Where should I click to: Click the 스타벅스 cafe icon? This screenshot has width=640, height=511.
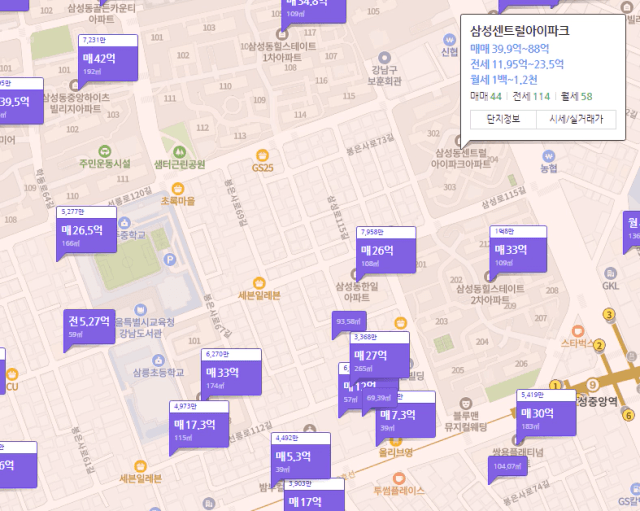pos(578,331)
